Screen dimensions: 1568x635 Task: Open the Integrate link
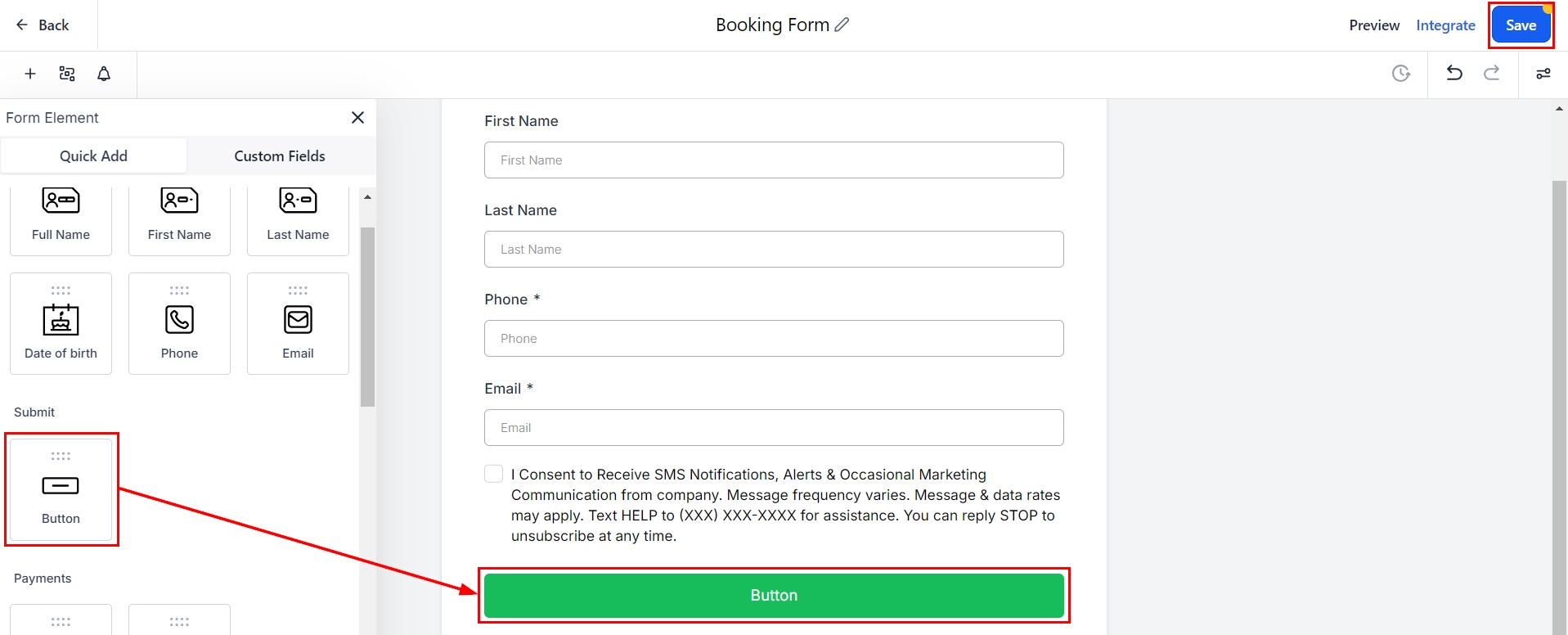coord(1445,25)
